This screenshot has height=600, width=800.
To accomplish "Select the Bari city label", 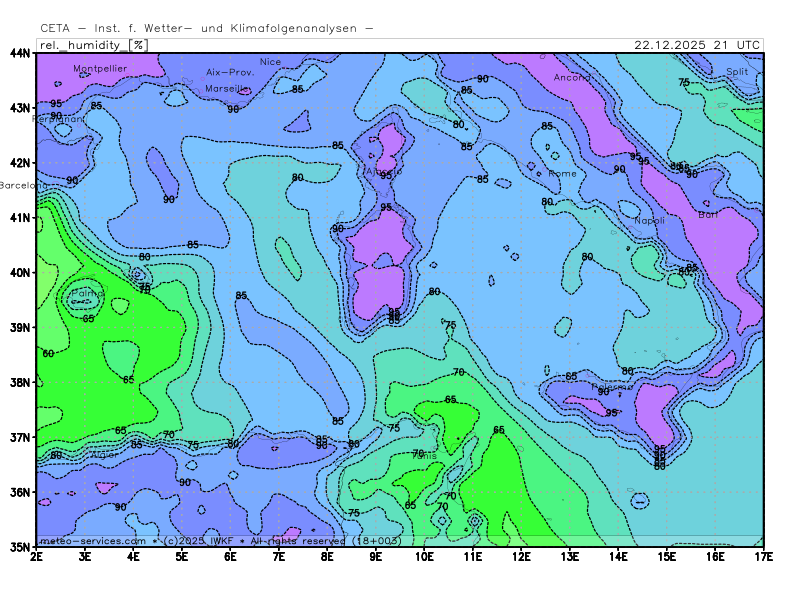I will point(707,214).
